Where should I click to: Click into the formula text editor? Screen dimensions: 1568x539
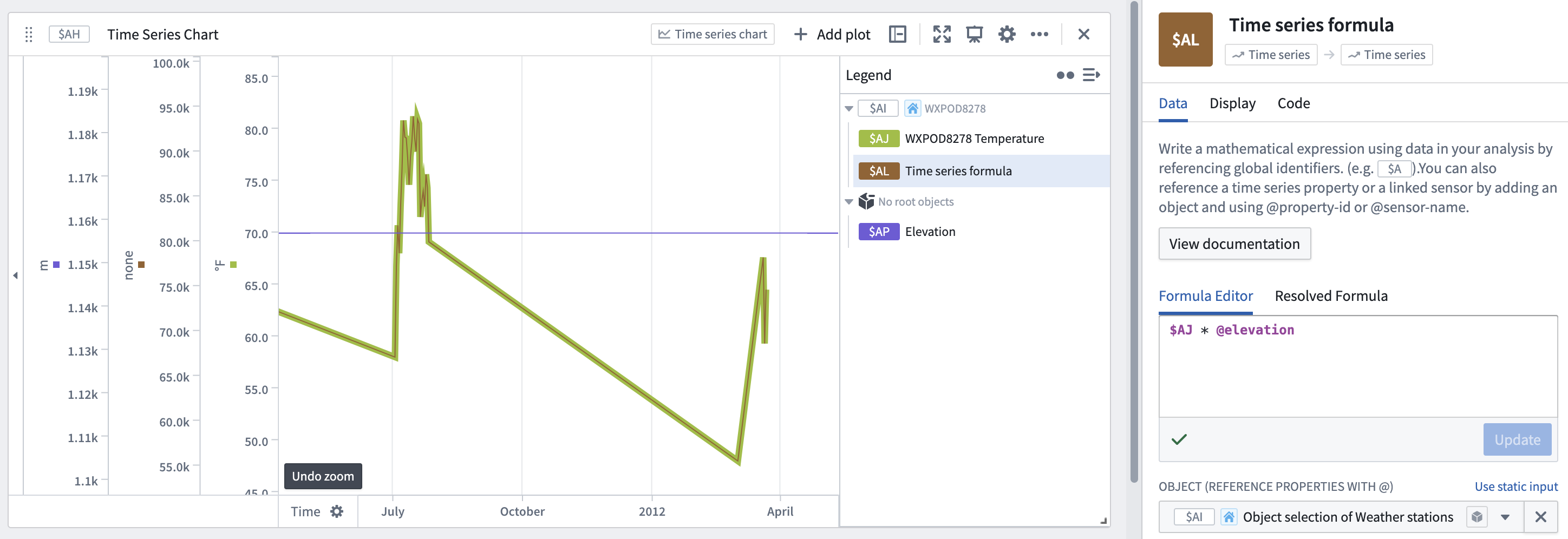click(1357, 366)
